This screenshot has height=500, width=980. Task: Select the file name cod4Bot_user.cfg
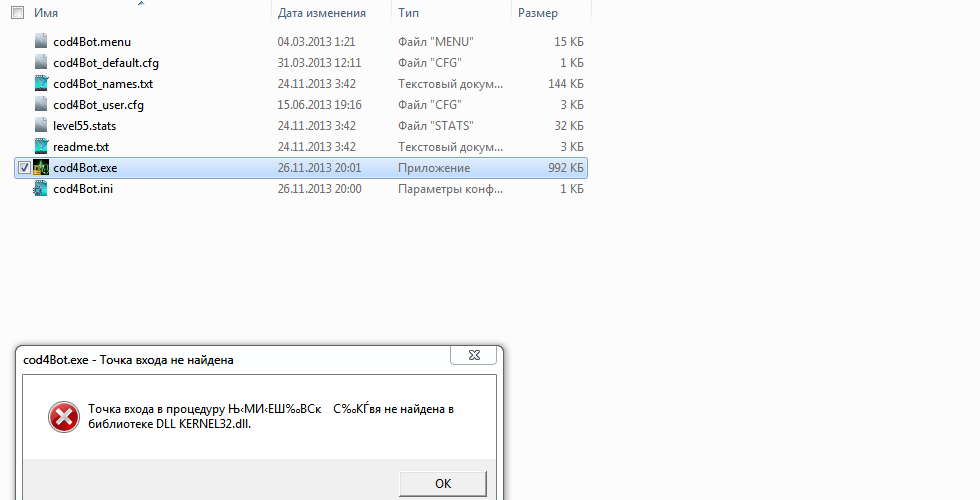[99, 105]
